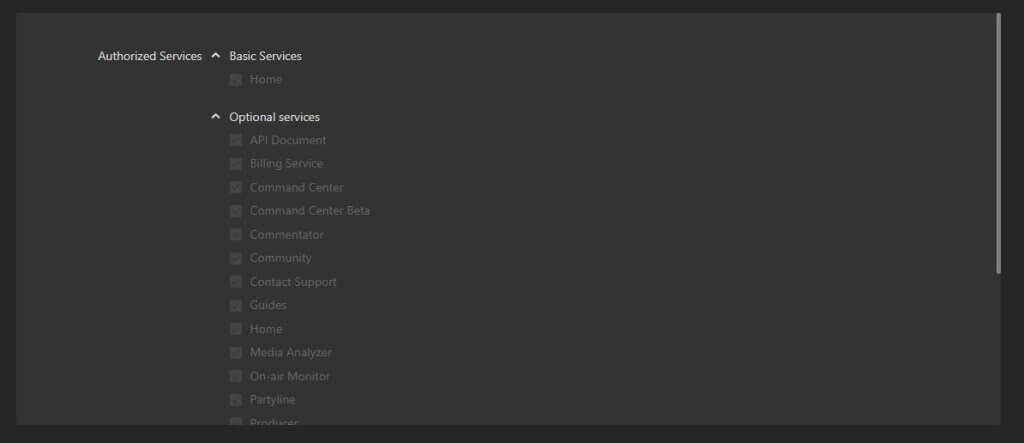Toggle the Billing Service checkbox

(x=236, y=164)
